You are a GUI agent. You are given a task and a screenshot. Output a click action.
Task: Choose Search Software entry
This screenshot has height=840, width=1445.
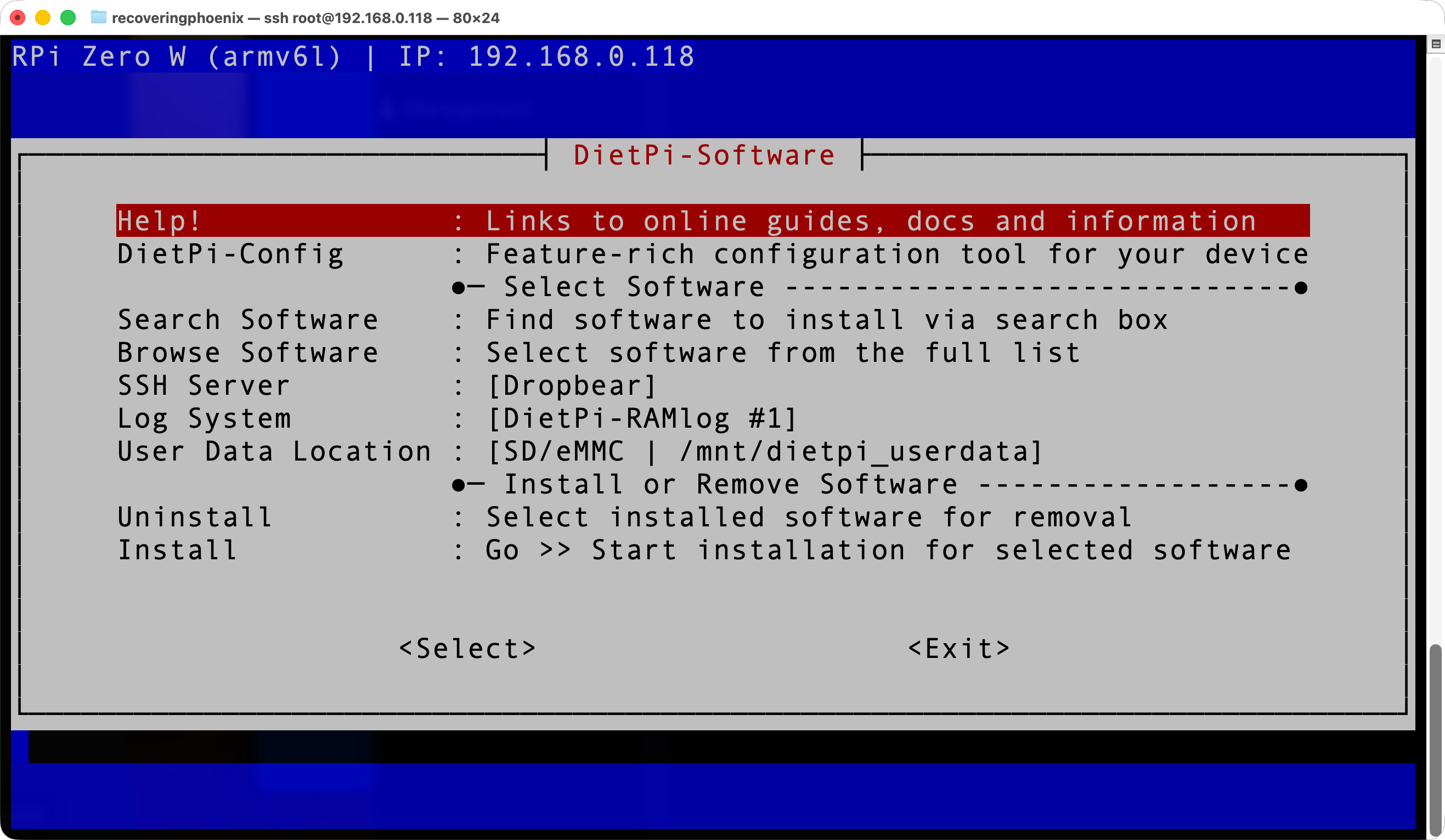click(x=713, y=320)
